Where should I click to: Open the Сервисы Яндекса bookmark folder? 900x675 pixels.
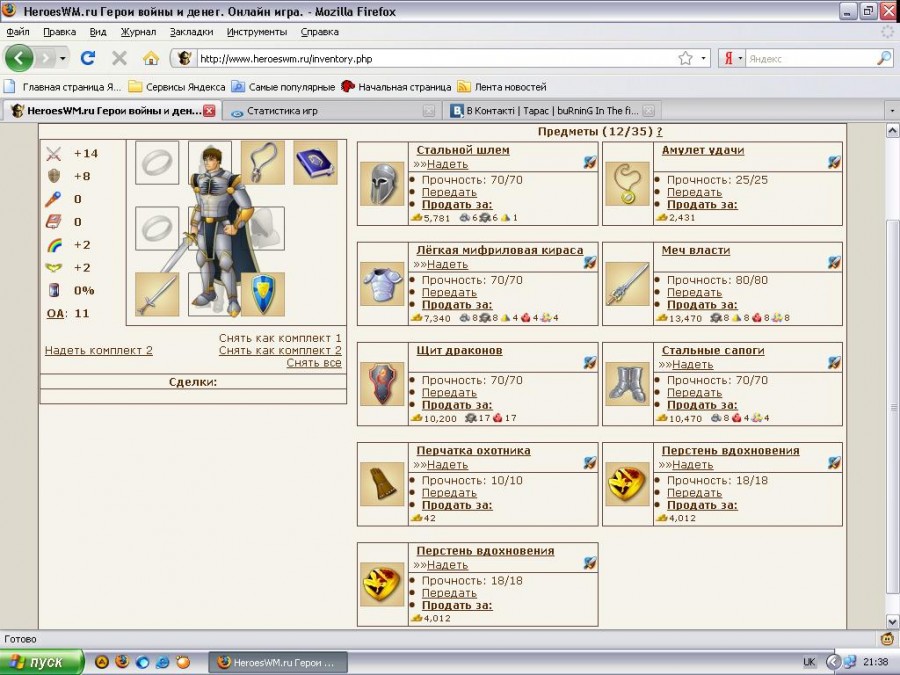[177, 87]
